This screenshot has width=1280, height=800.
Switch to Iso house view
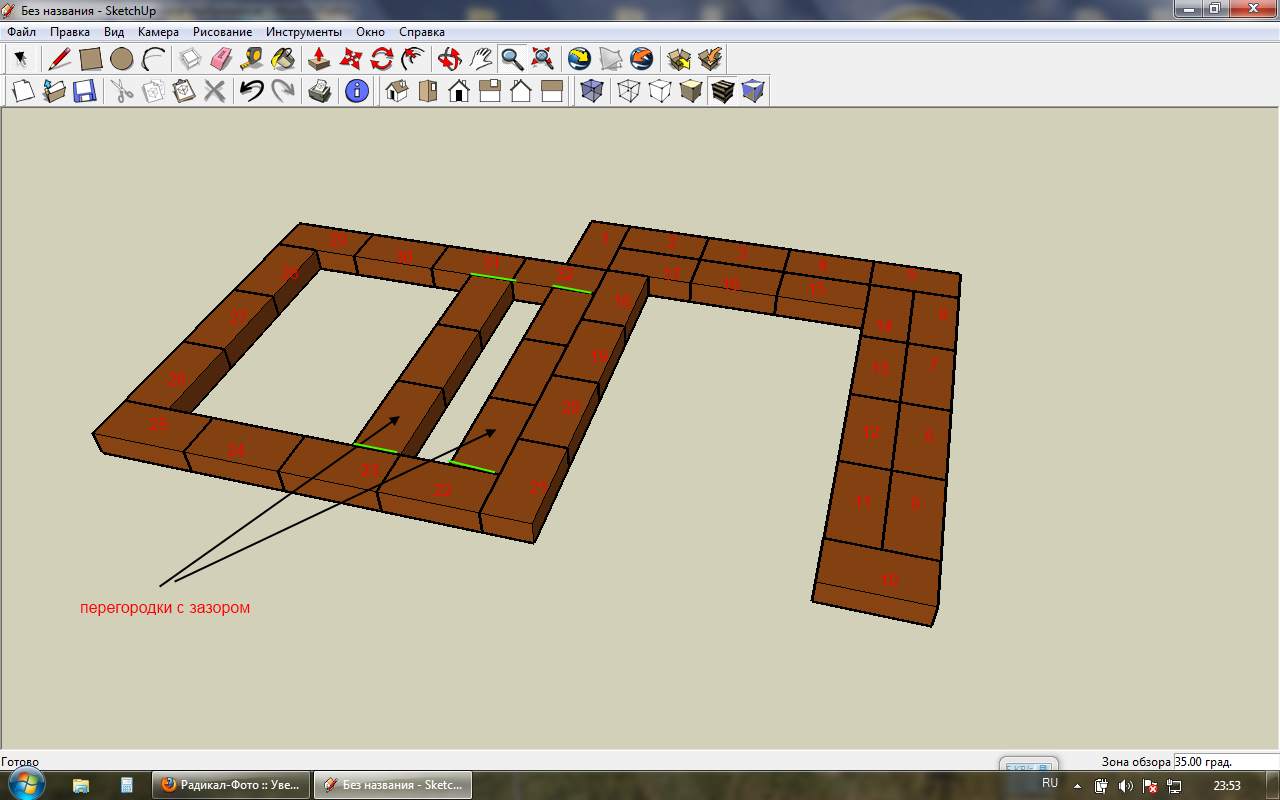(x=397, y=92)
